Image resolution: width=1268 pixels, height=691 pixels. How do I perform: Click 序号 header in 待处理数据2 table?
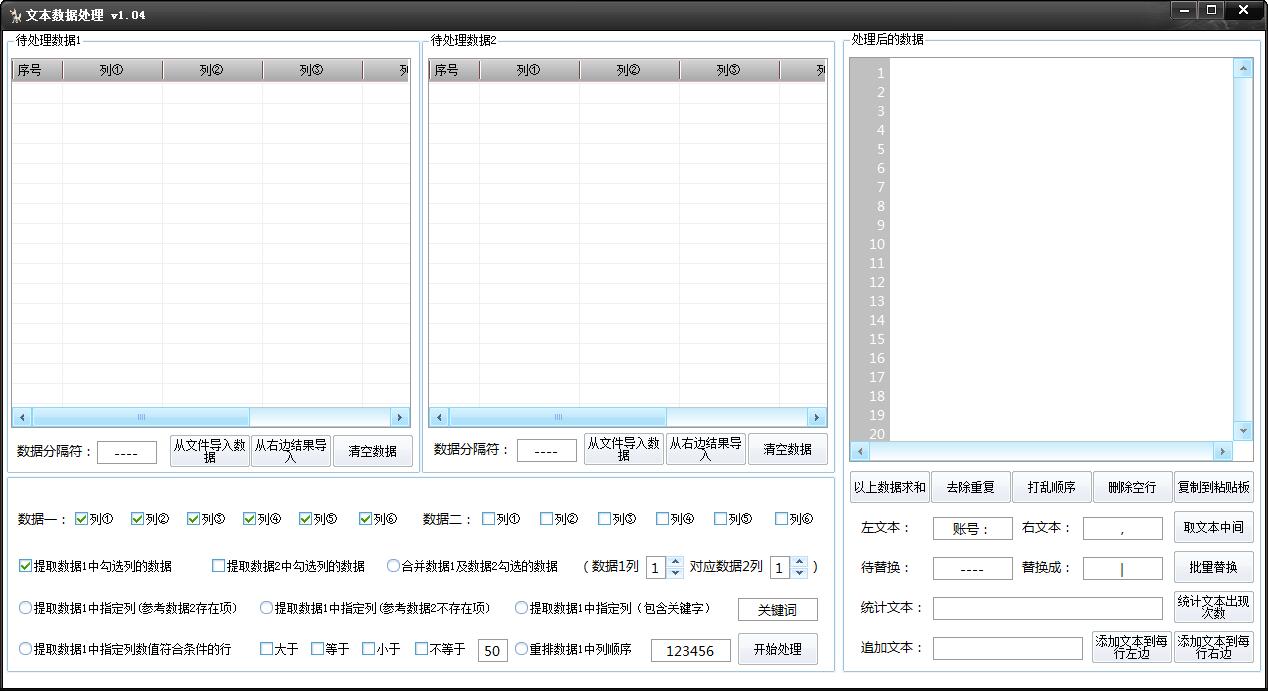454,70
